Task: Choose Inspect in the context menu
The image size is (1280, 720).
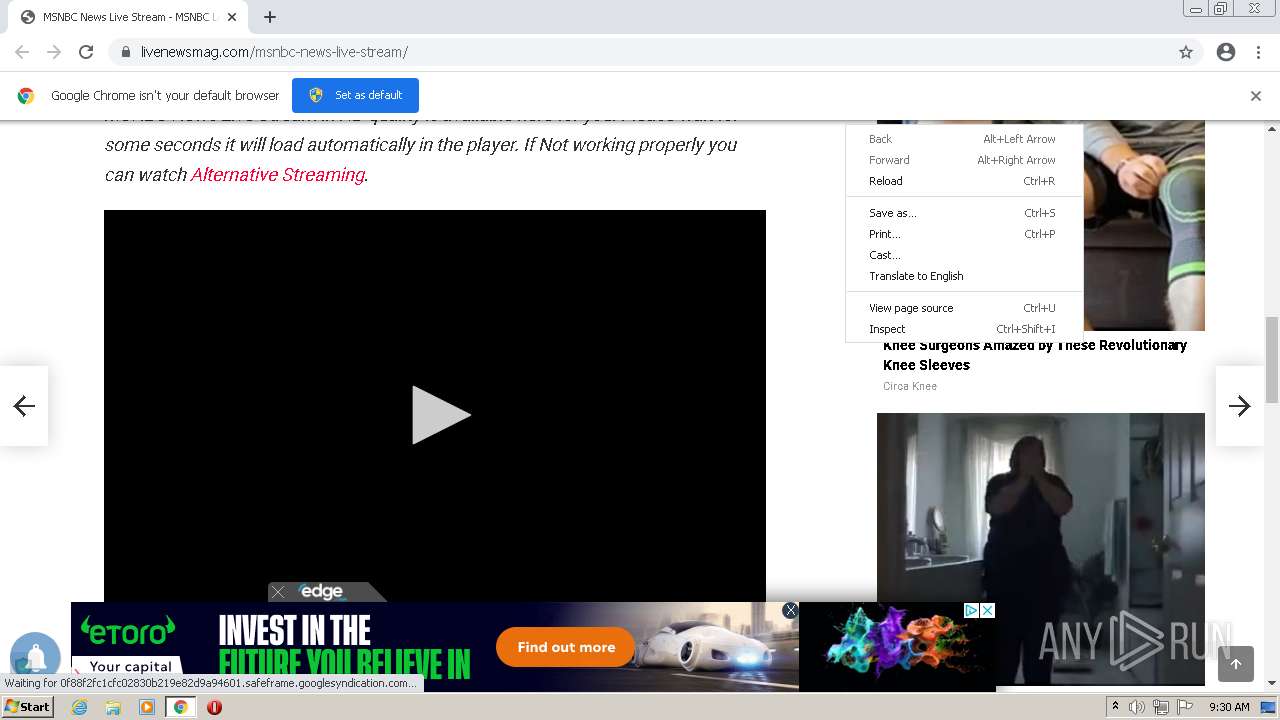Action: [964, 329]
